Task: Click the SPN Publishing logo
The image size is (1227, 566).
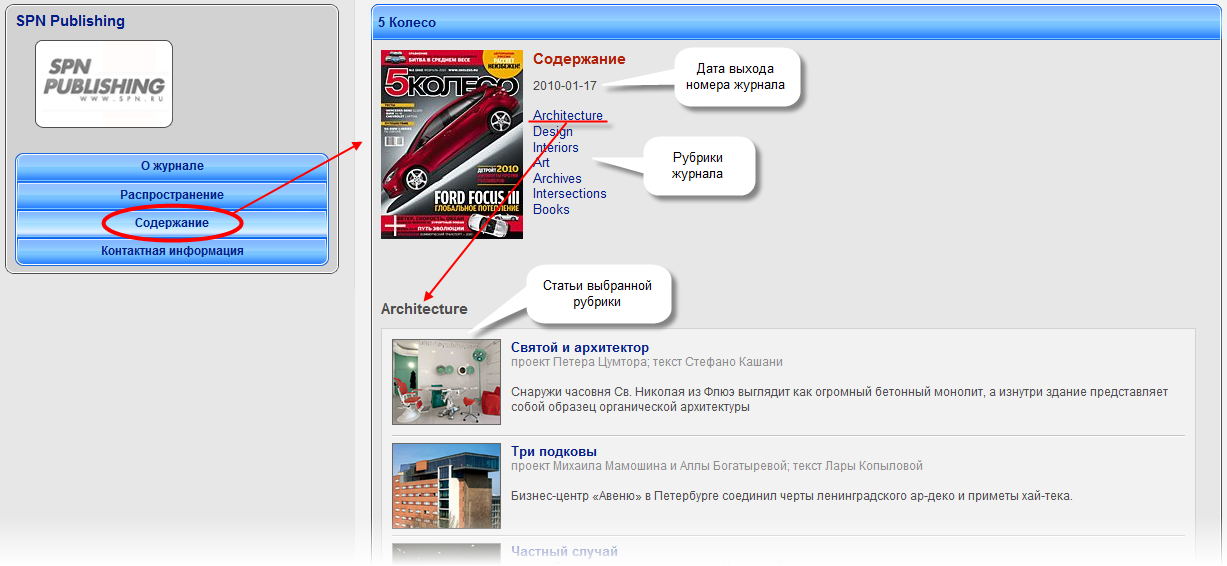Action: (104, 84)
